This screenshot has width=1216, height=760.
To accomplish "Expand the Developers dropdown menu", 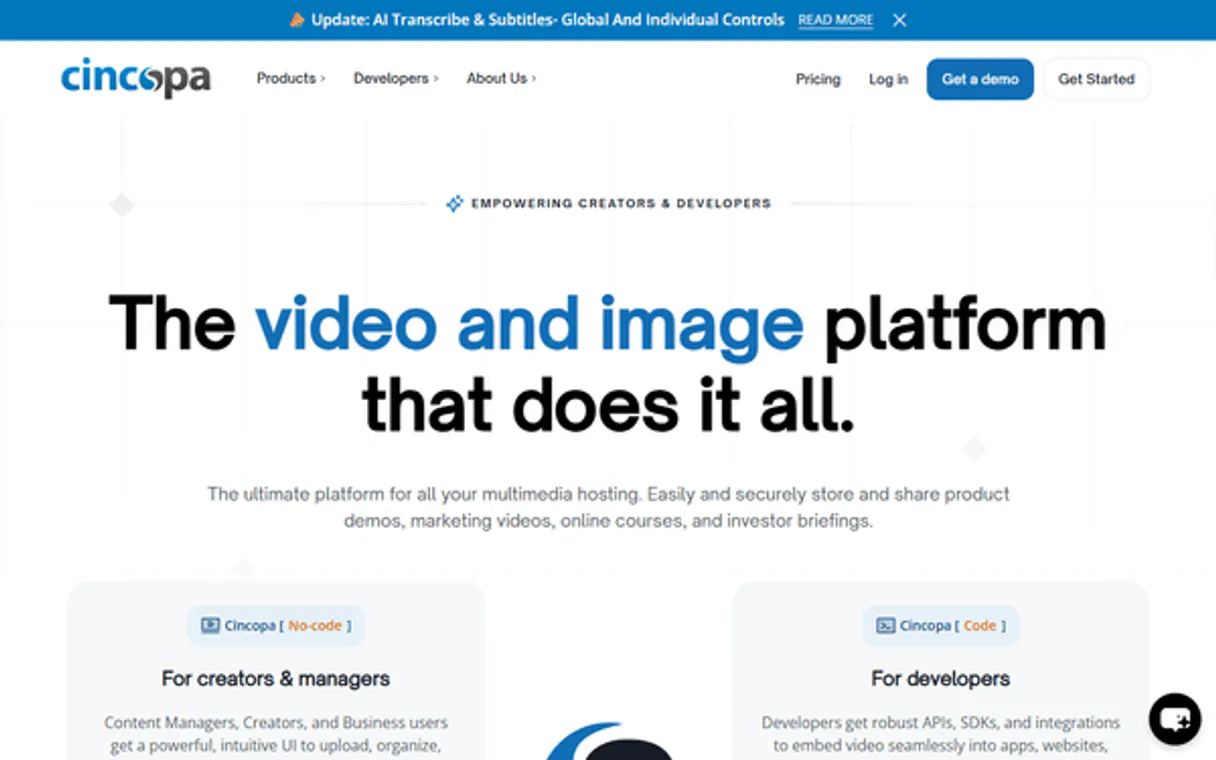I will click(395, 78).
